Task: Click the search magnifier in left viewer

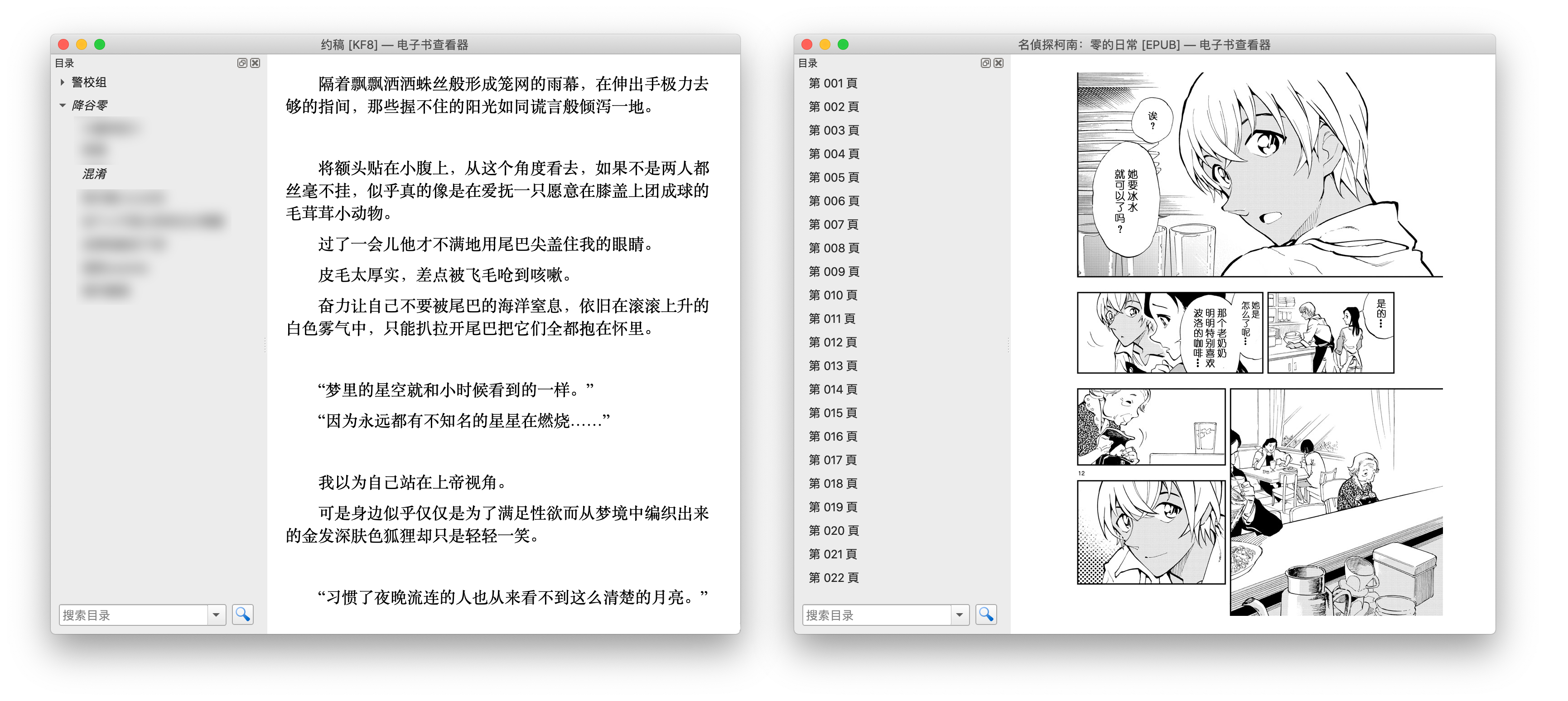Action: tap(242, 615)
